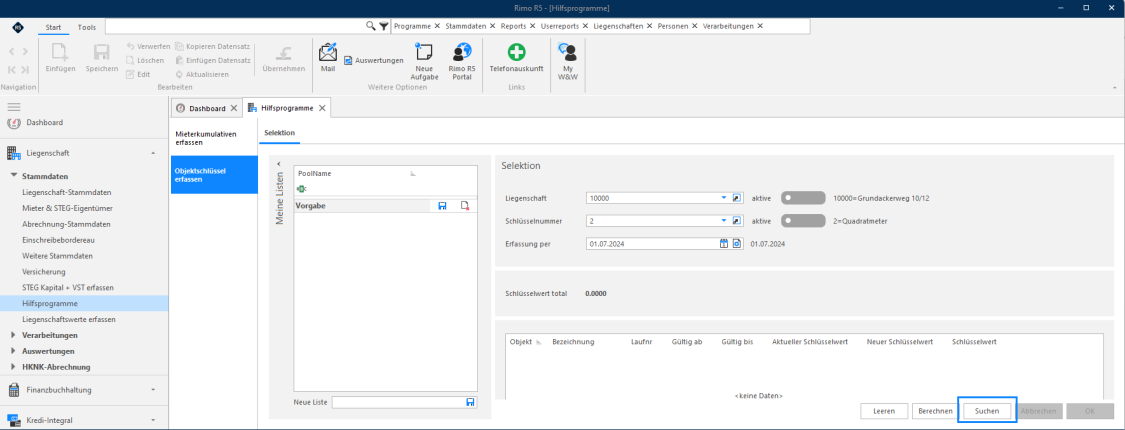Click Edit in Bearbeiten group
Image resolution: width=1125 pixels, height=430 pixels.
point(138,74)
